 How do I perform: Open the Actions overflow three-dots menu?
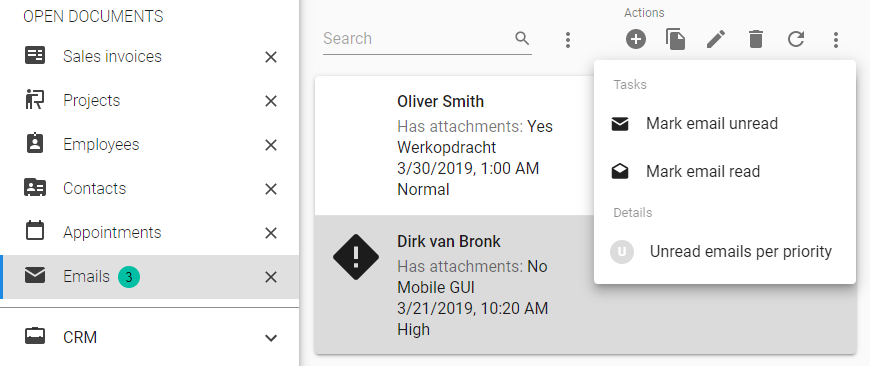836,39
